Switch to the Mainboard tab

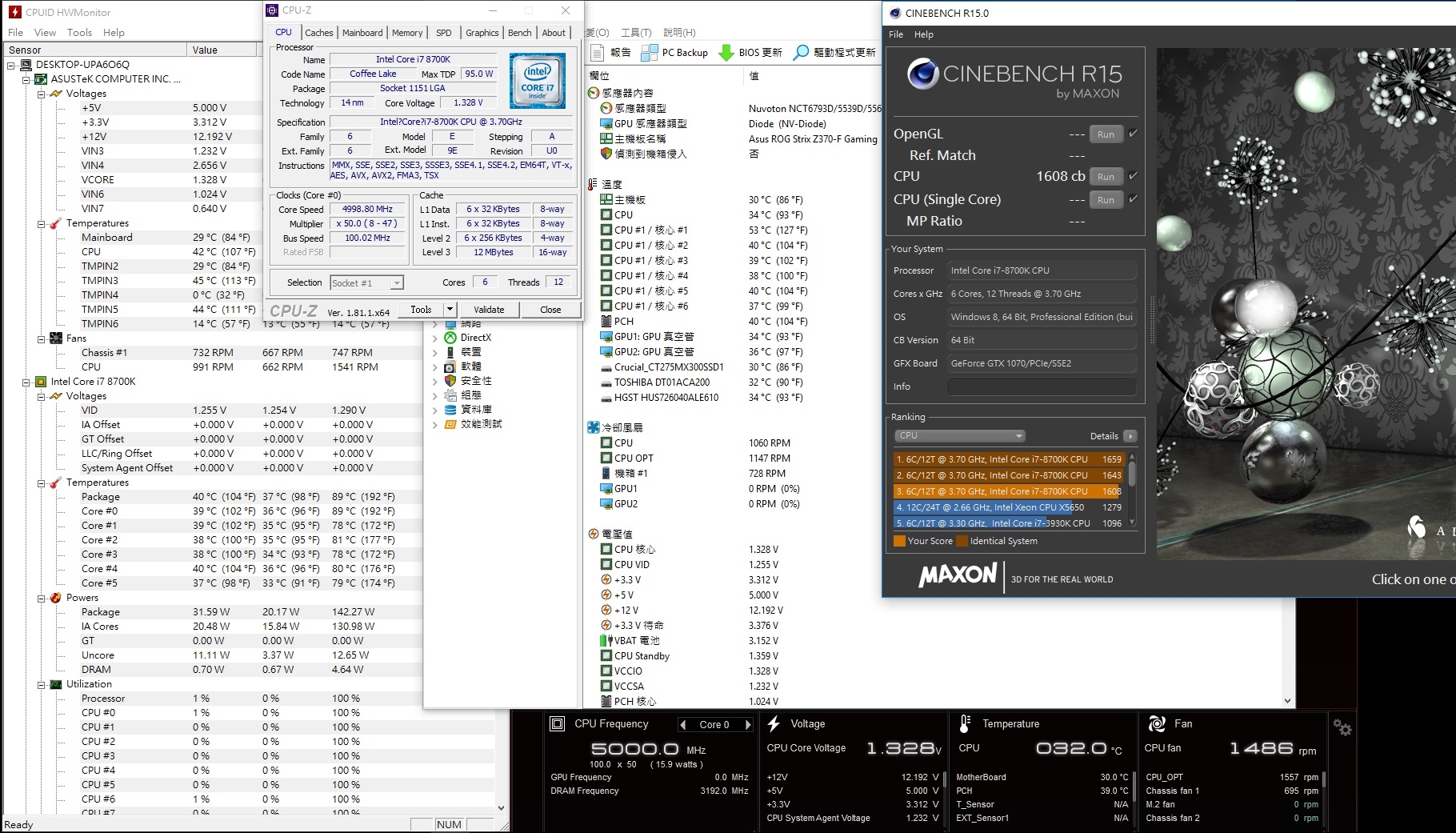click(362, 33)
